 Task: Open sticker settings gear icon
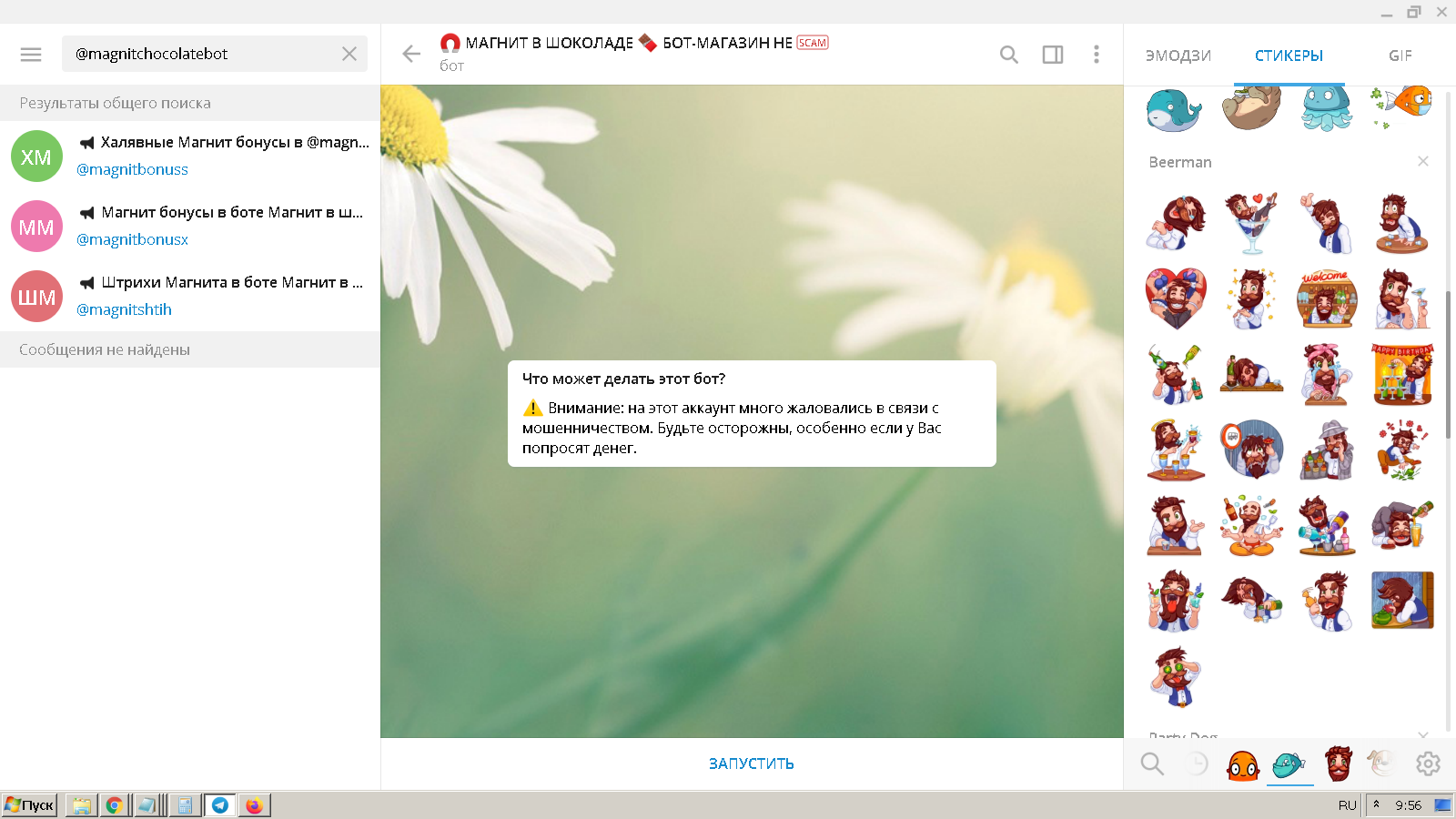point(1428,763)
